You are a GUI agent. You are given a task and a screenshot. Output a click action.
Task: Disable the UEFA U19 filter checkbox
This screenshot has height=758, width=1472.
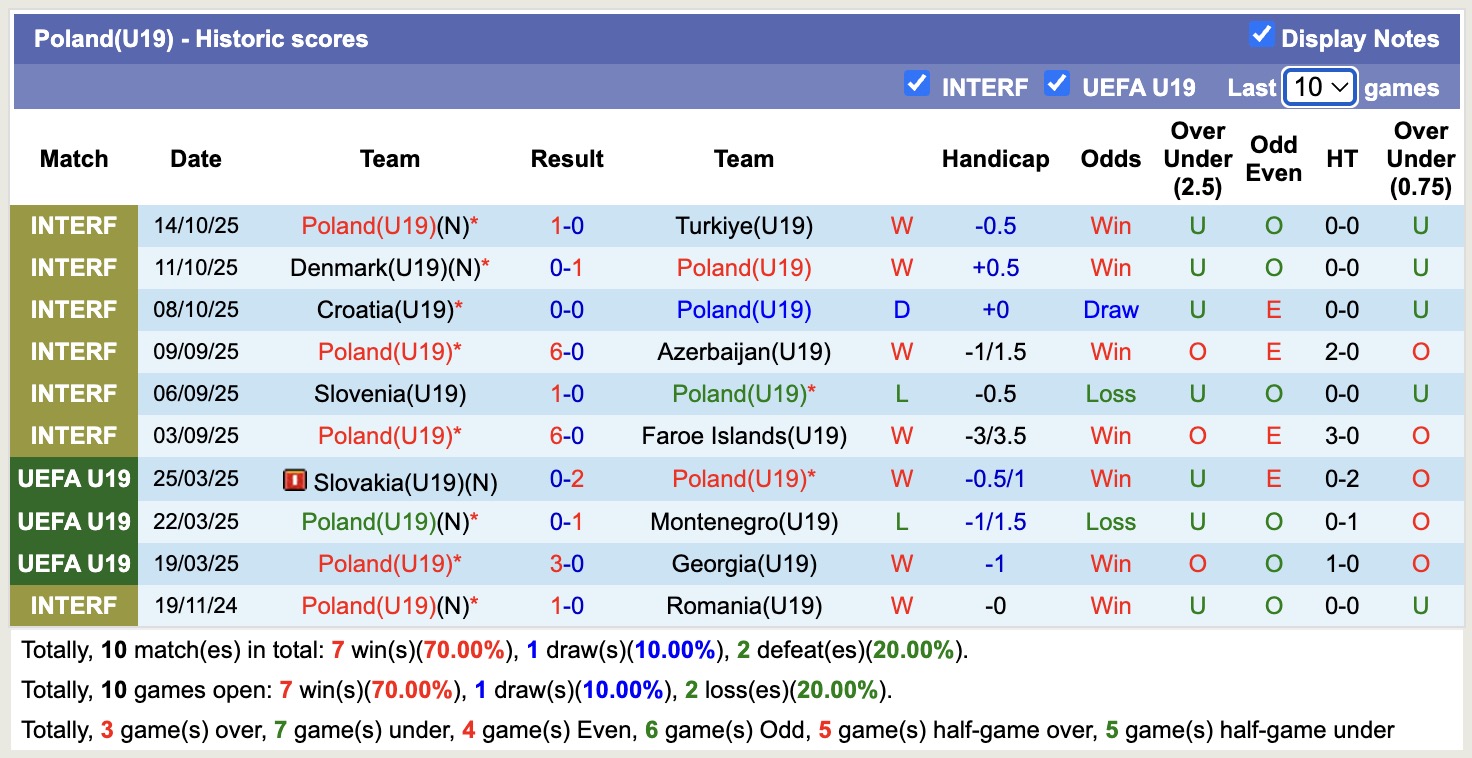1056,84
